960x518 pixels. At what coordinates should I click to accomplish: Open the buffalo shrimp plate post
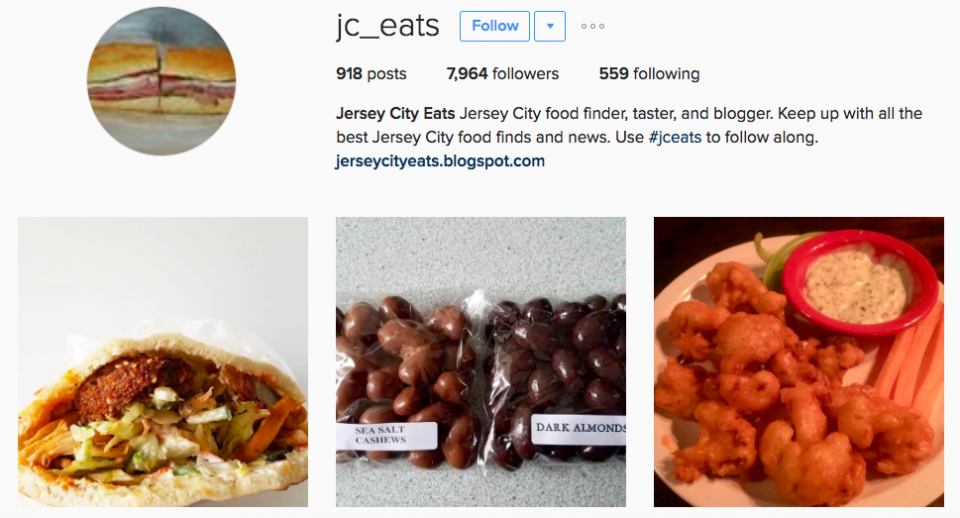(798, 362)
